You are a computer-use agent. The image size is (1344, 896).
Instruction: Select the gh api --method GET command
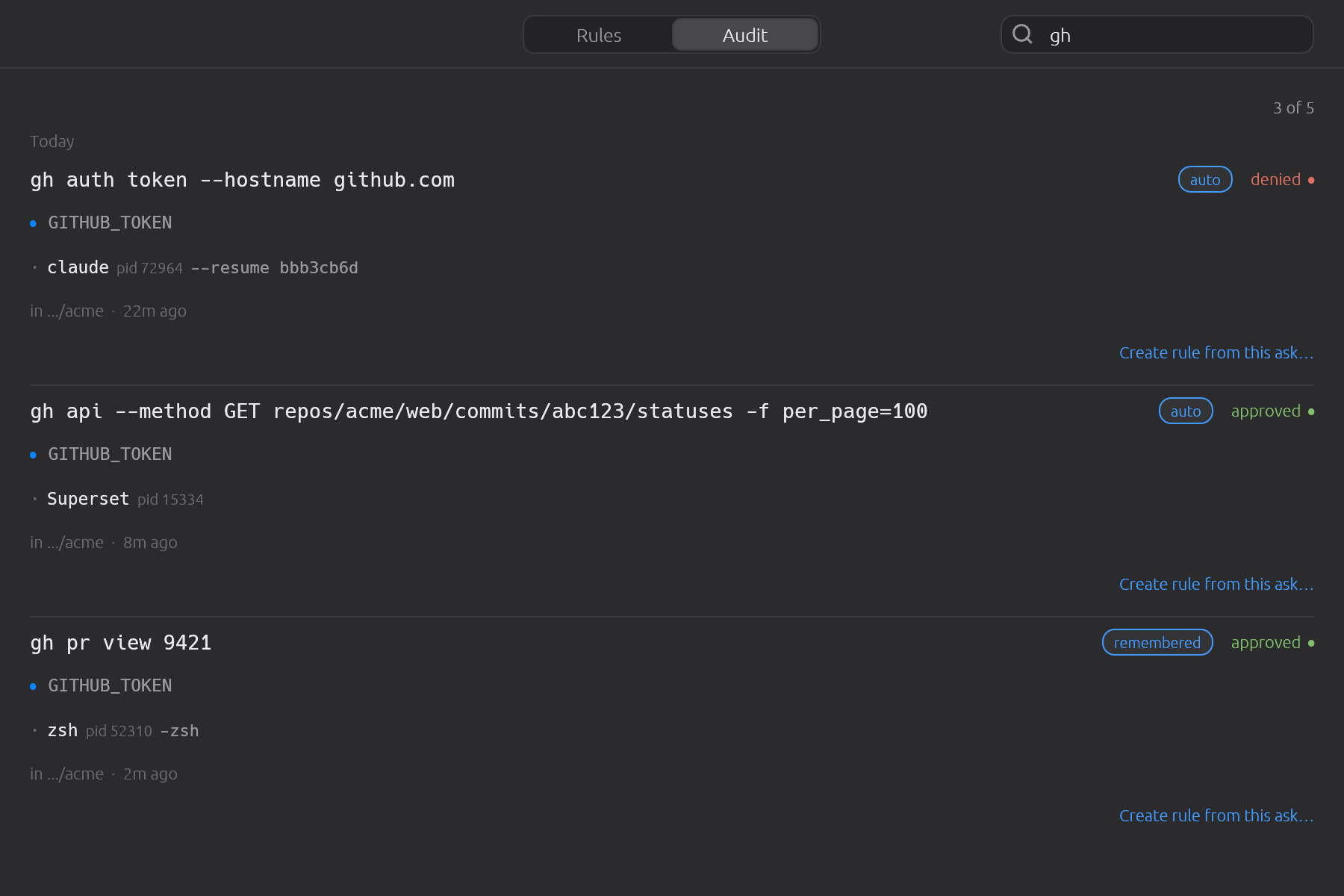(x=479, y=411)
